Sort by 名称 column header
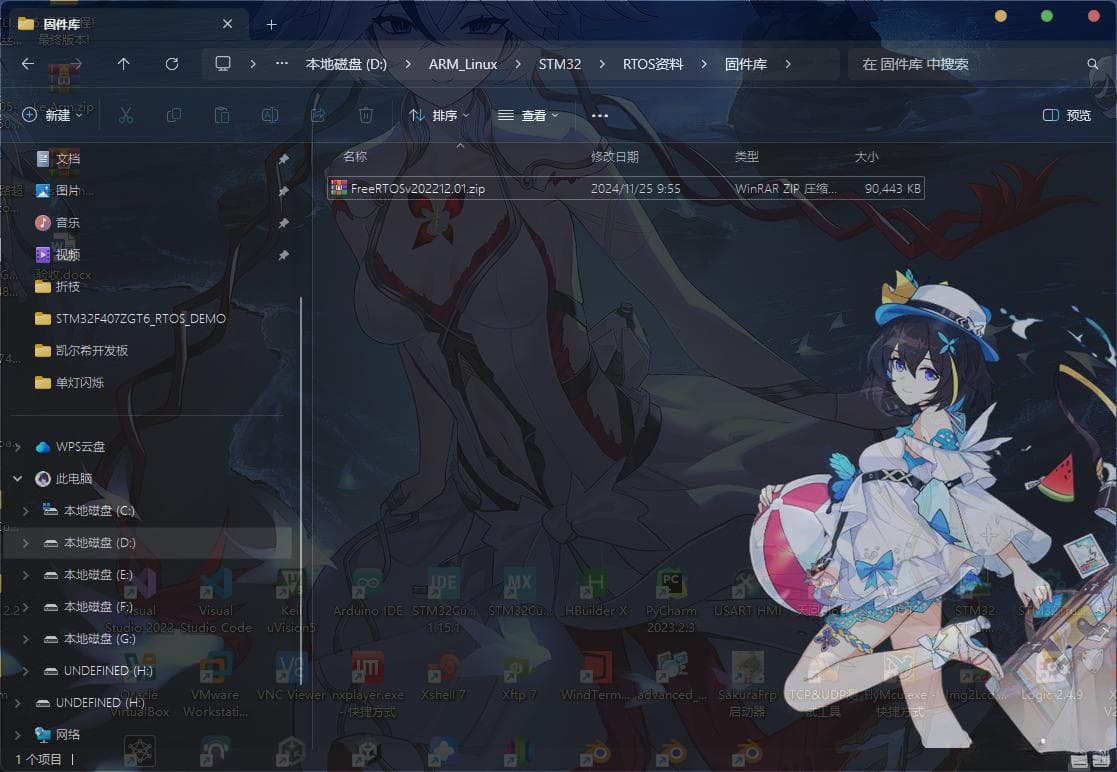Viewport: 1117px width, 772px height. (355, 157)
